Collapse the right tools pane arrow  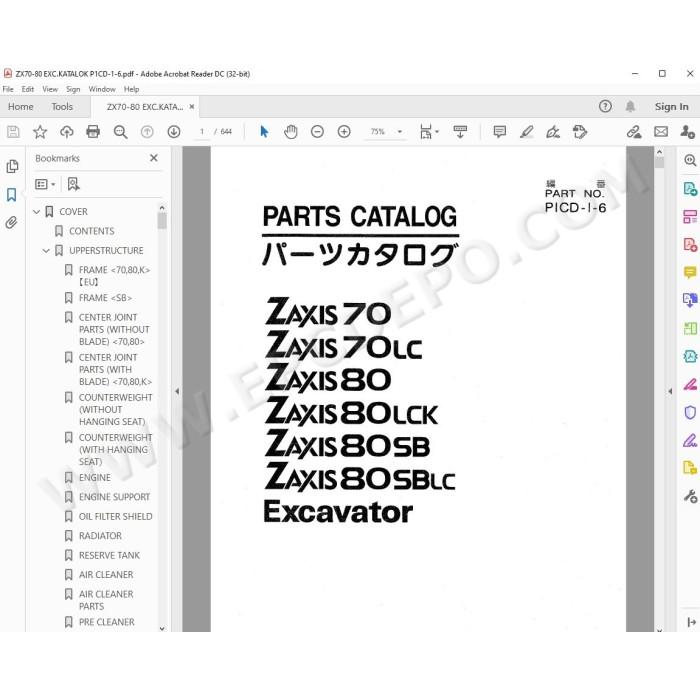tap(670, 391)
